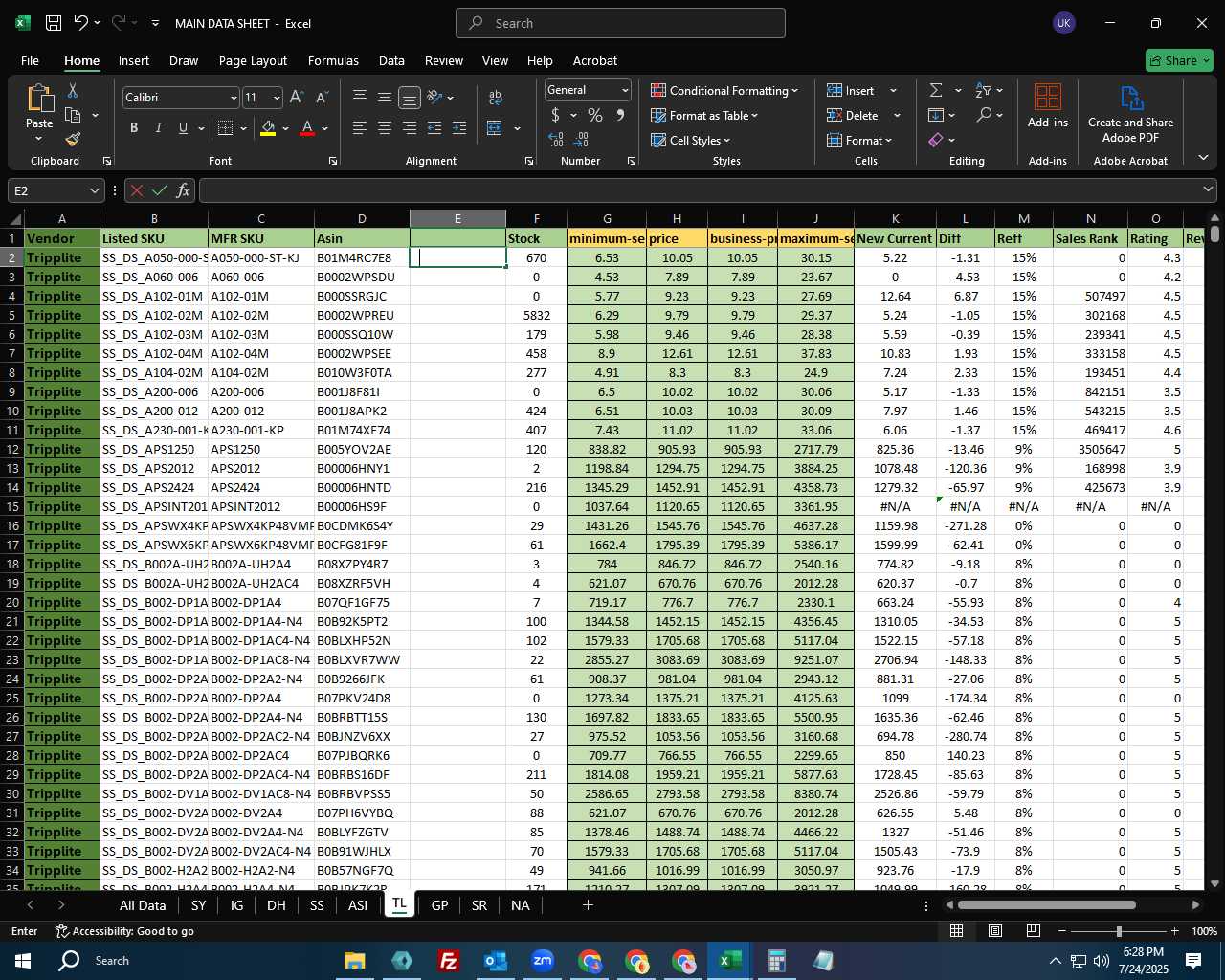Viewport: 1225px width, 980px height.
Task: Toggle Middle Align button
Action: coord(385,97)
